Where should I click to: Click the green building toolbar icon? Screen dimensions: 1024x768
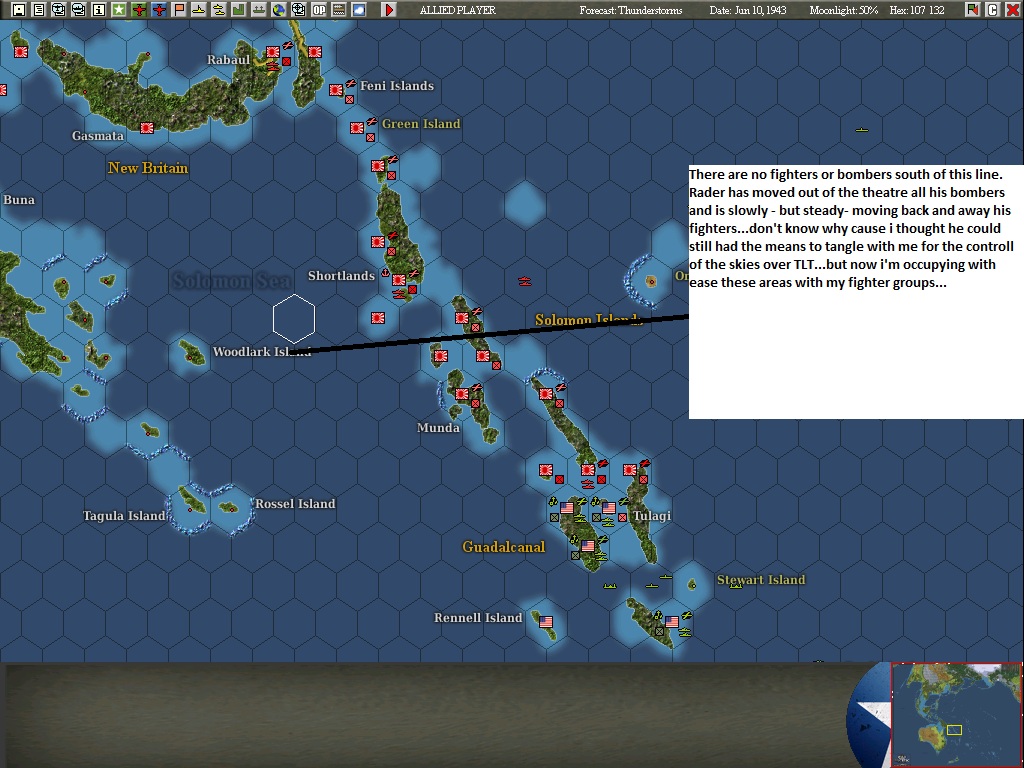(239, 10)
